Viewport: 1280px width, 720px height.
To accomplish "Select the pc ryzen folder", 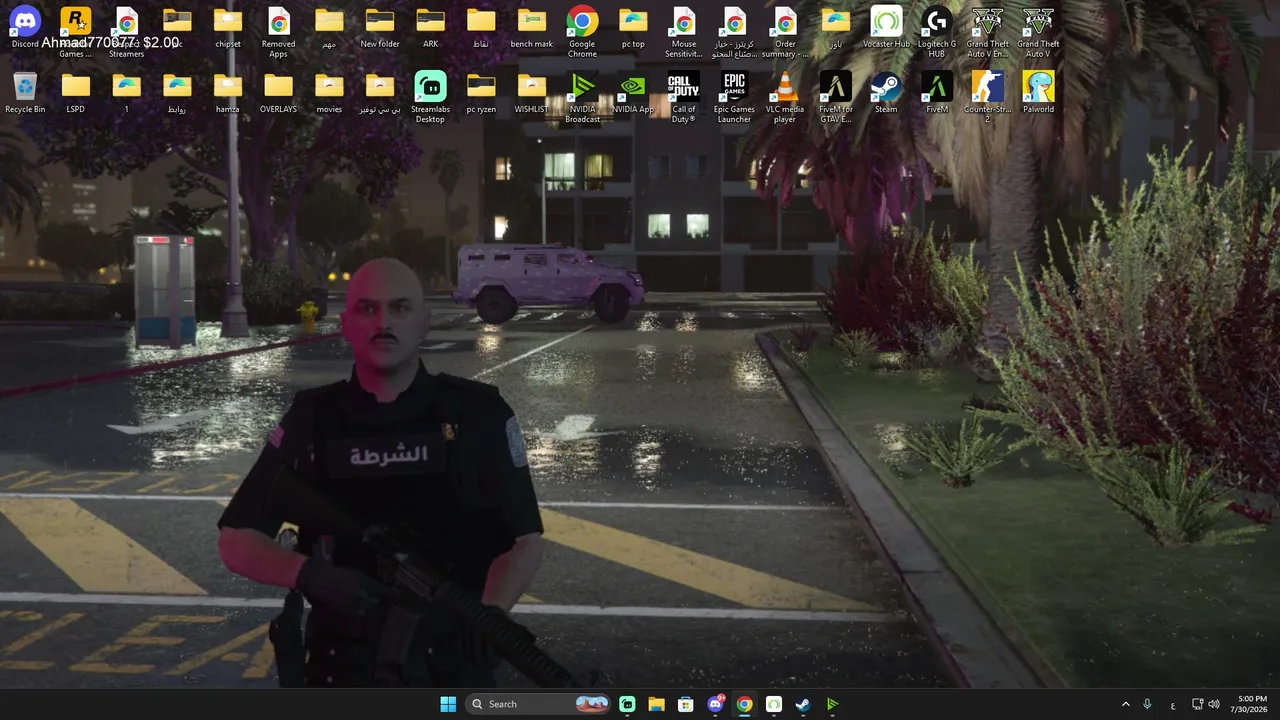I will 481,93.
